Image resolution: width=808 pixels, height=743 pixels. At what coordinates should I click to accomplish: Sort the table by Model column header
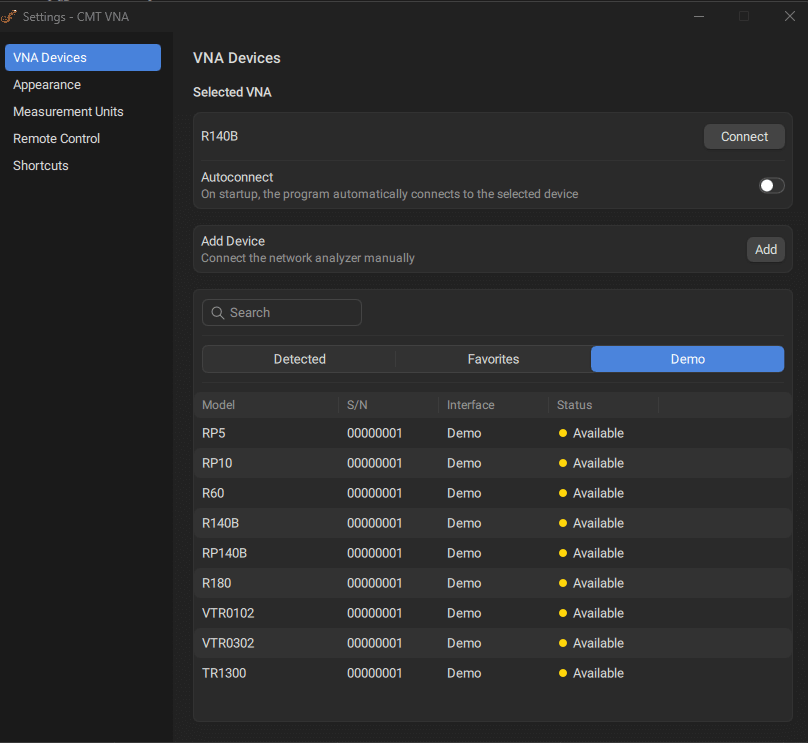(x=219, y=405)
